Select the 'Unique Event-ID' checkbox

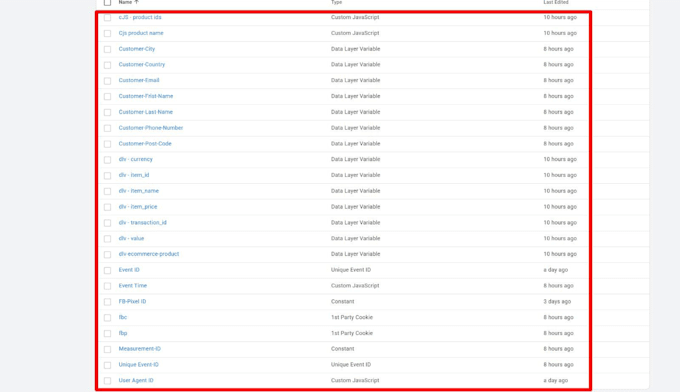[107, 365]
